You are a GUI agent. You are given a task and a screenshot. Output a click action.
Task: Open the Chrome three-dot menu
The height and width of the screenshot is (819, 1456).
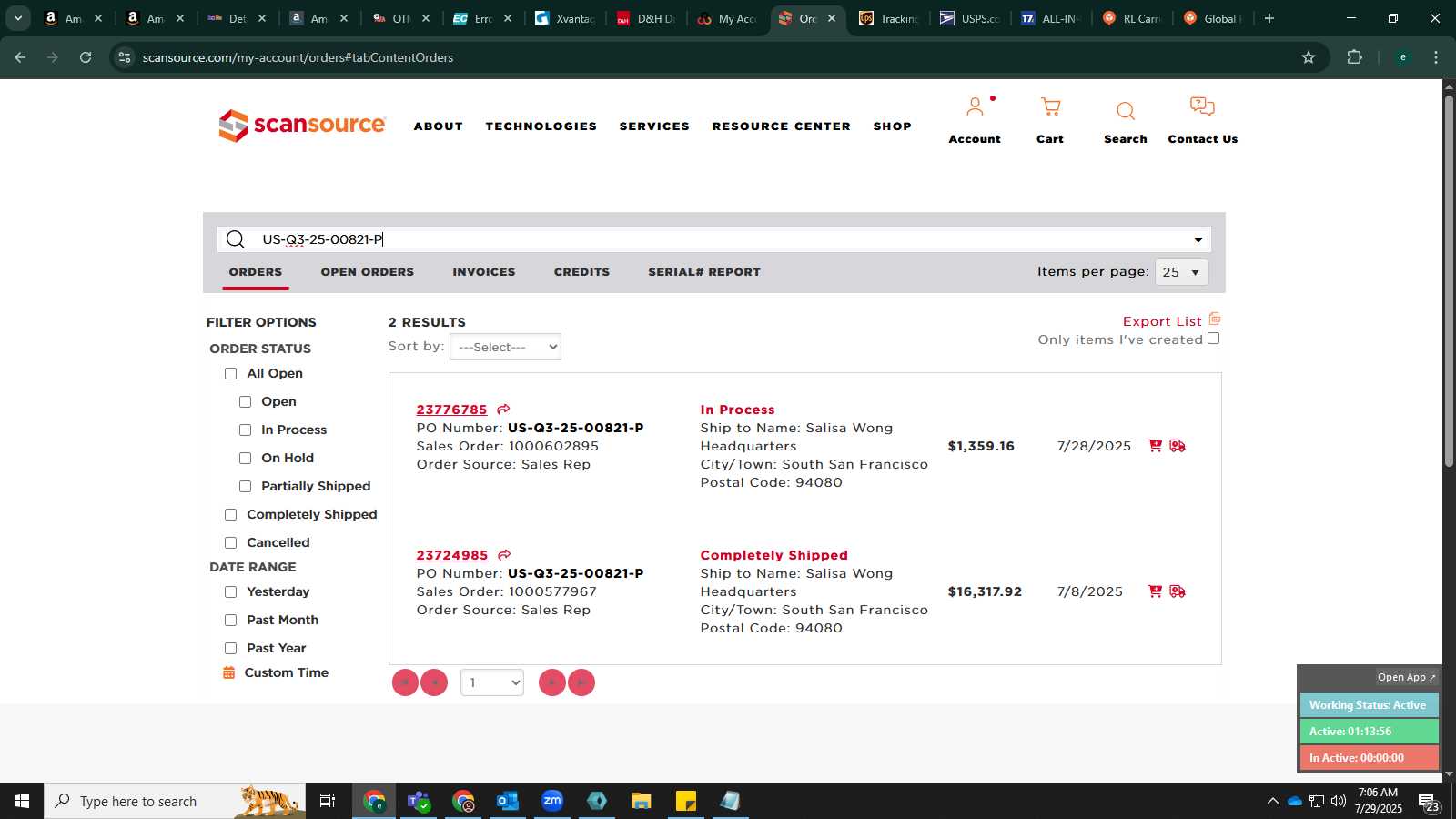(x=1436, y=57)
